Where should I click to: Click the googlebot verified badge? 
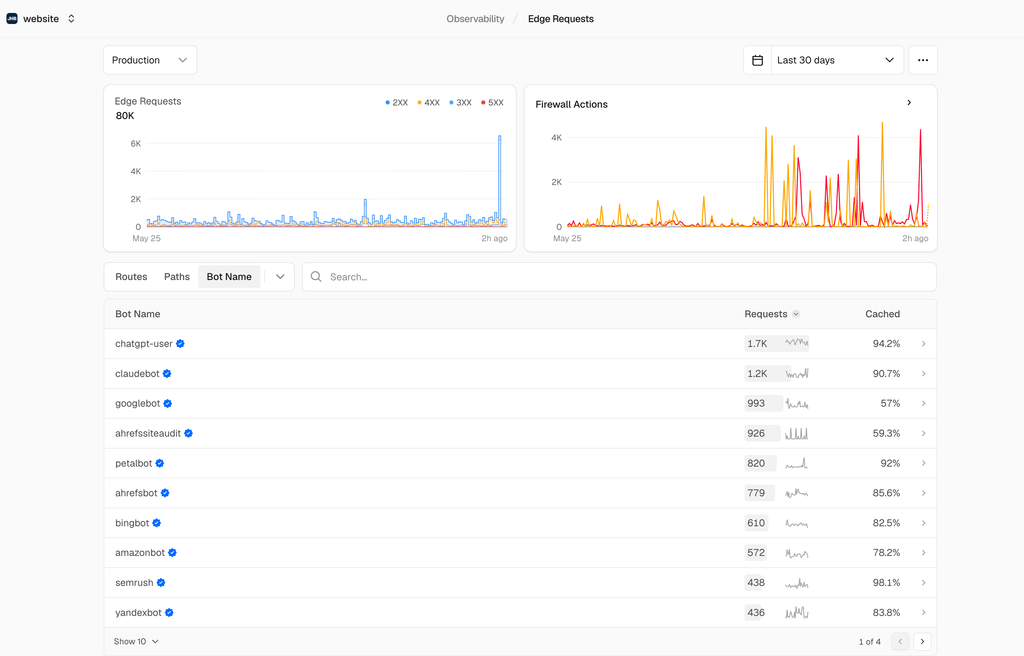(x=168, y=404)
